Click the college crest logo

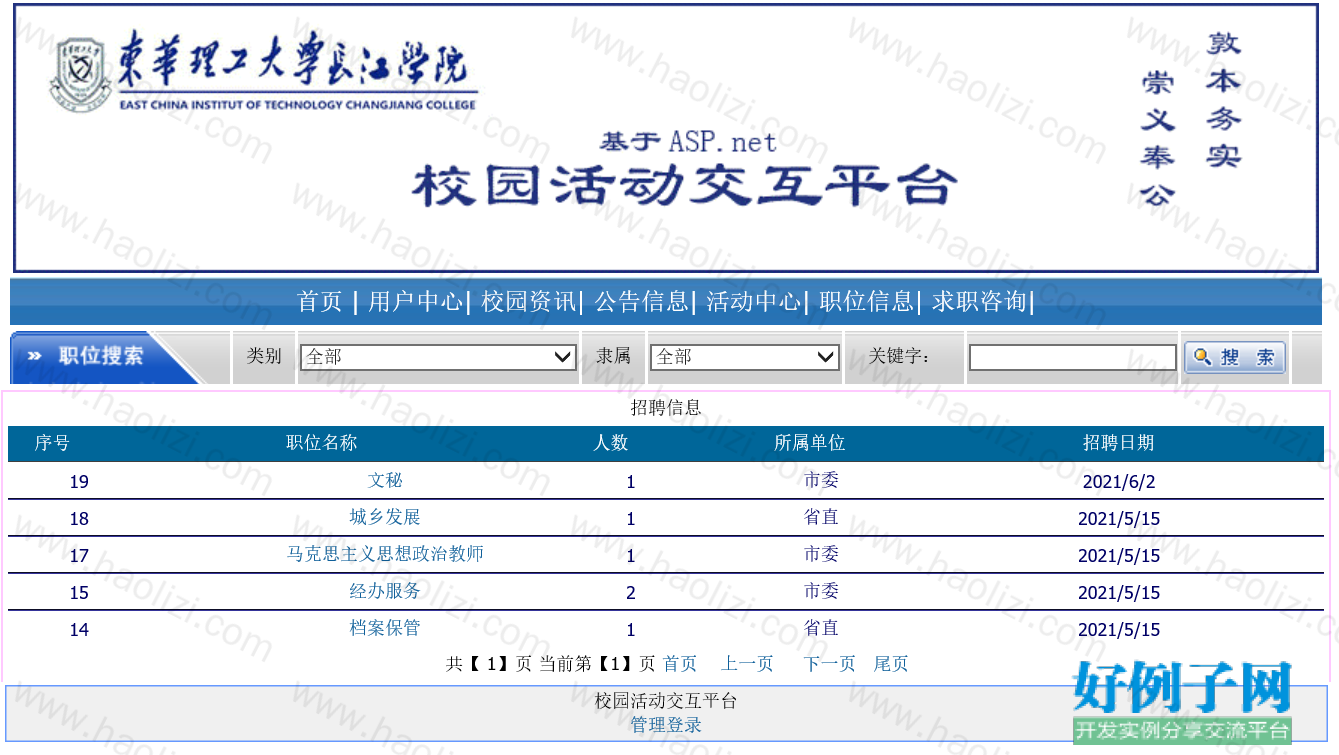(80, 74)
